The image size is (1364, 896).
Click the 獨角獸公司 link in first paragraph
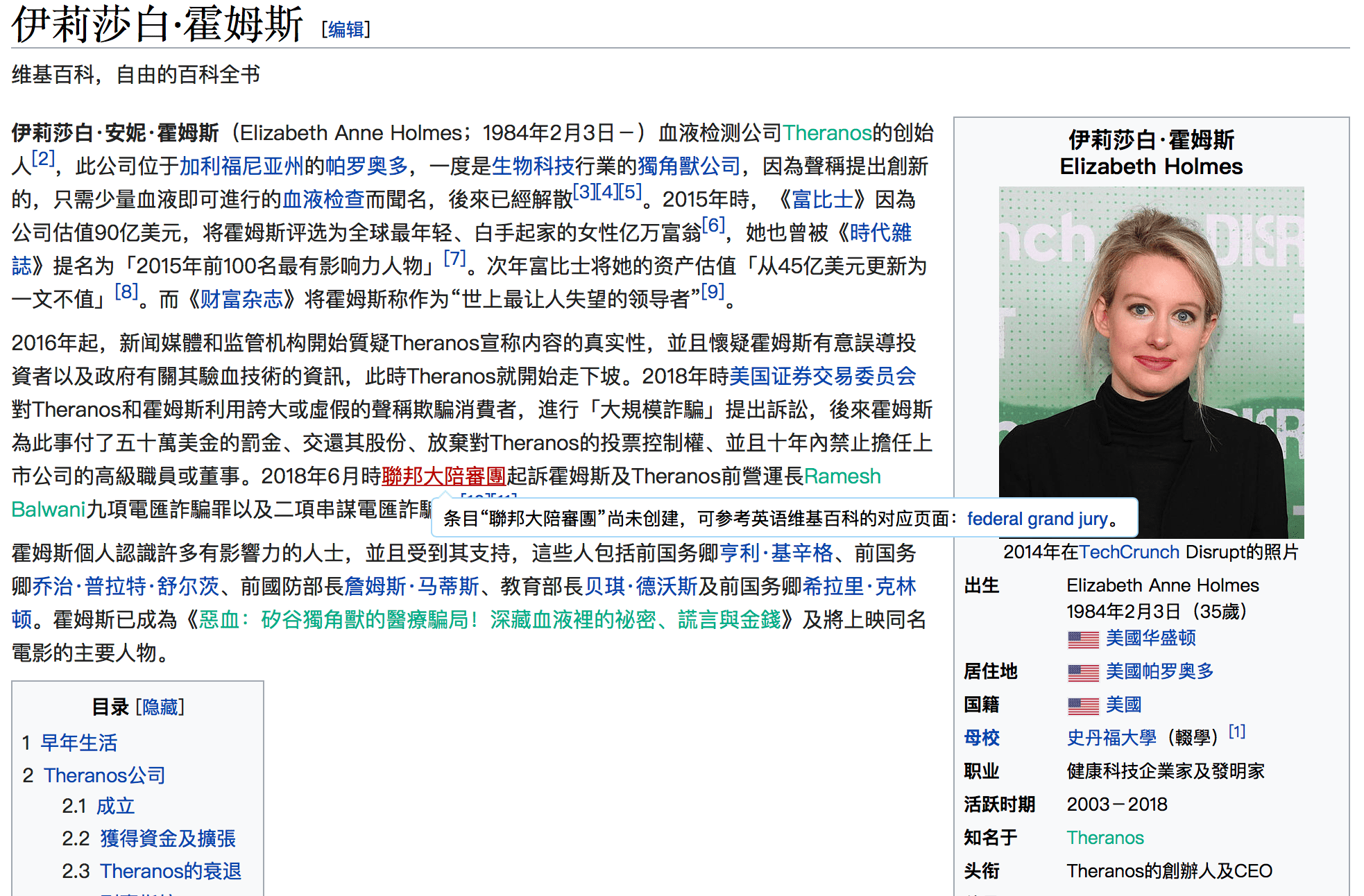[688, 166]
